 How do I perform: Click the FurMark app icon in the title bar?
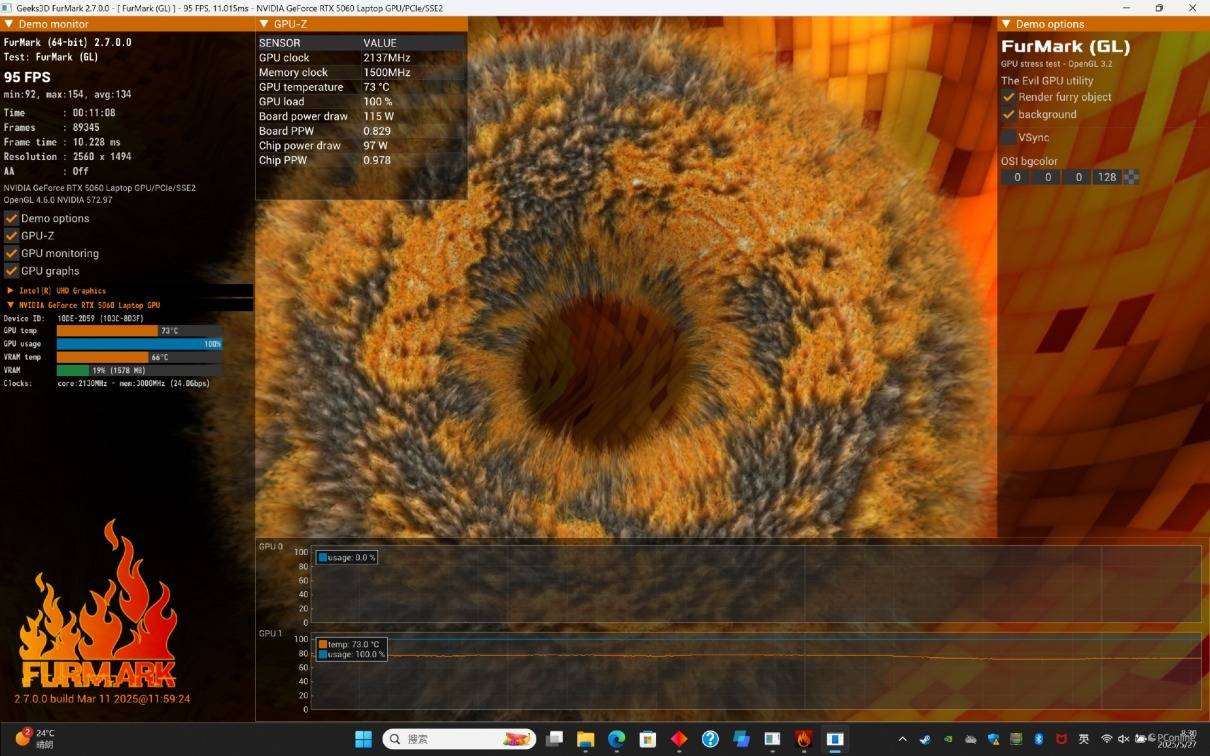pyautogui.click(x=7, y=7)
